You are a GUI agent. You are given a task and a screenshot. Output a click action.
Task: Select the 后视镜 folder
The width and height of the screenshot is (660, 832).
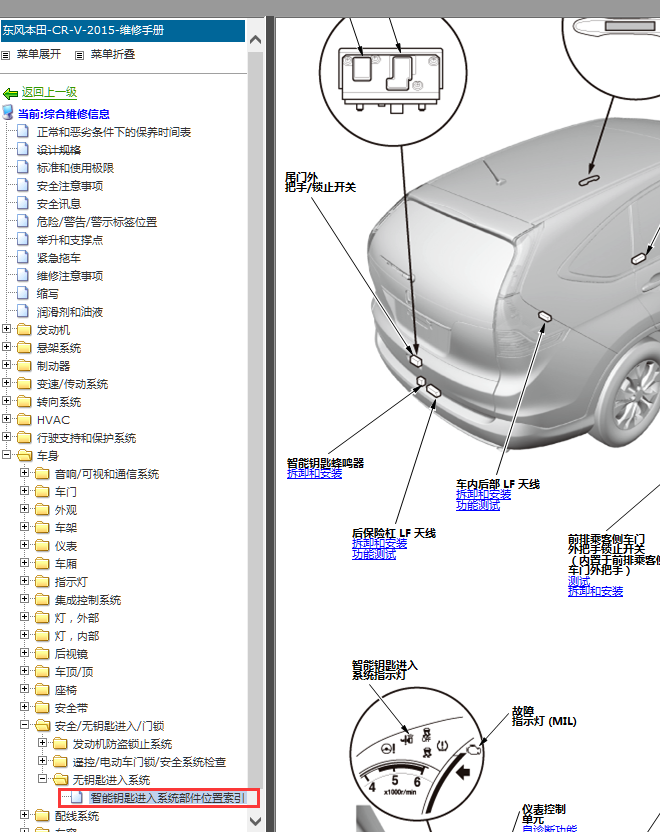coord(71,654)
